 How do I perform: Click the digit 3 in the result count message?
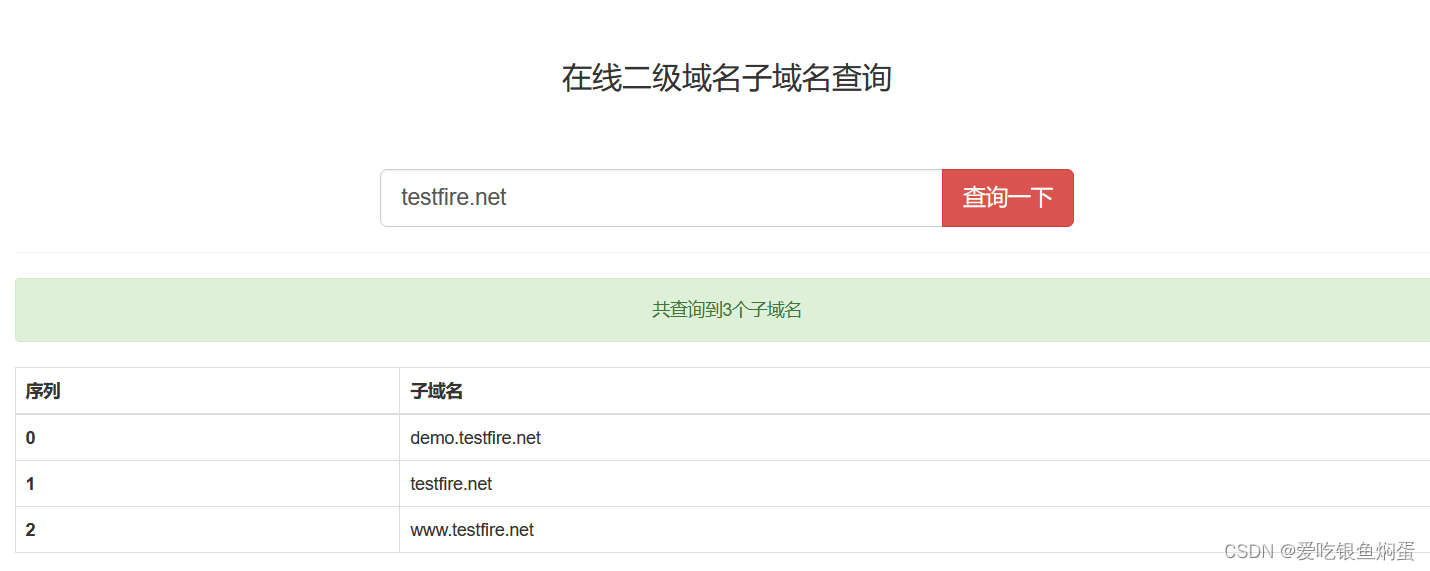point(726,310)
